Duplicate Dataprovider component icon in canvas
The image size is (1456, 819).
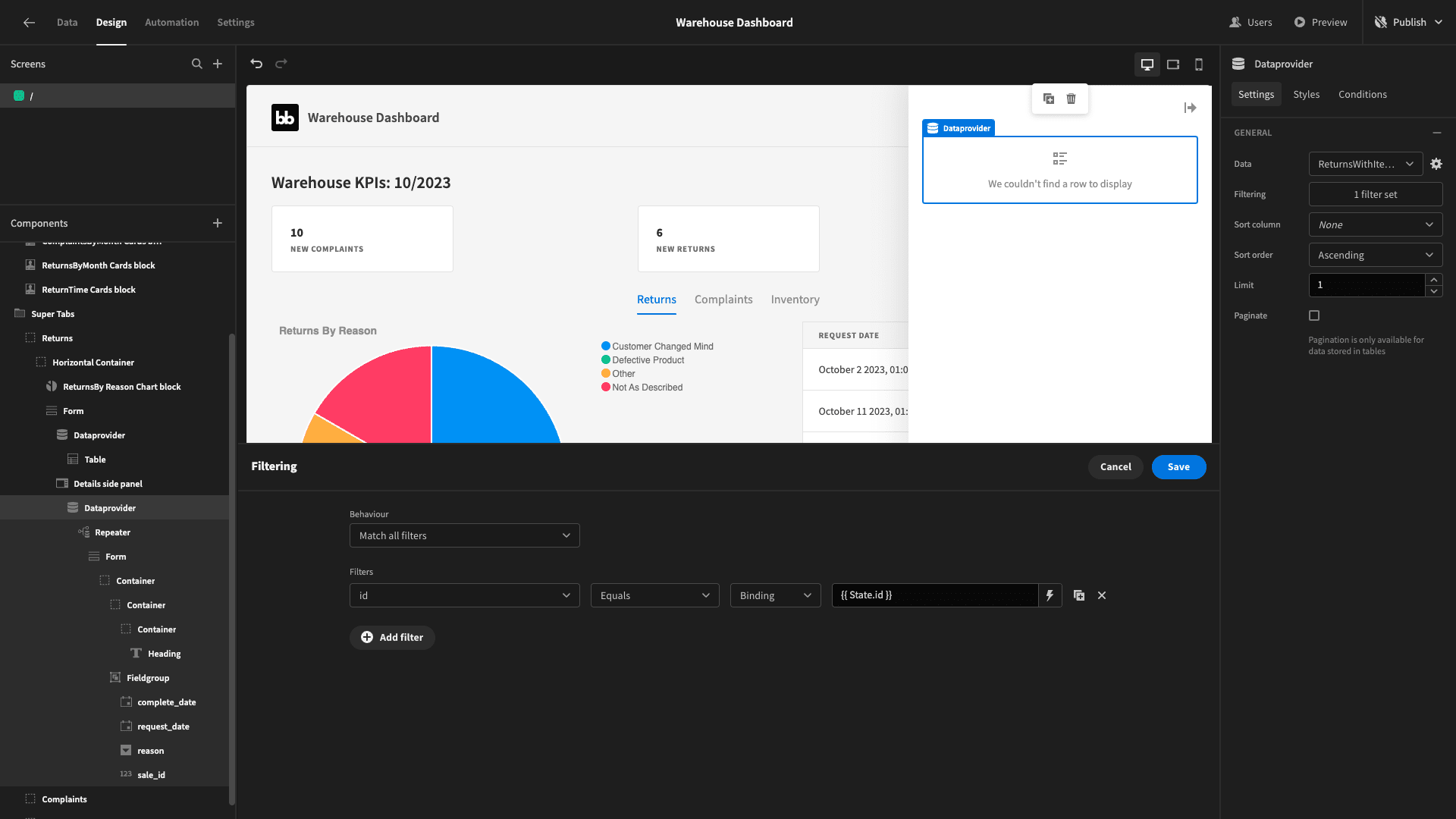click(1049, 99)
